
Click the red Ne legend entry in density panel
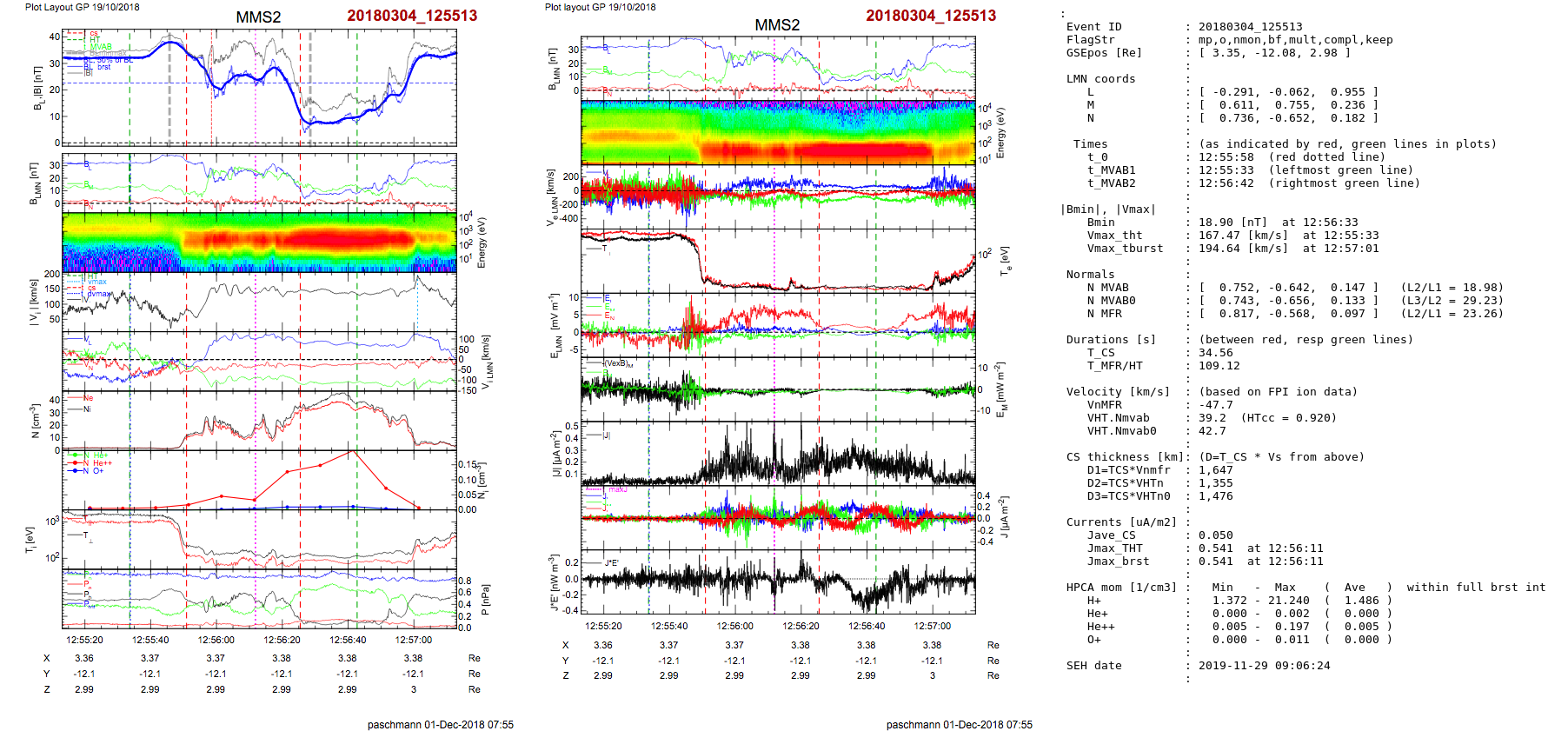(x=88, y=399)
